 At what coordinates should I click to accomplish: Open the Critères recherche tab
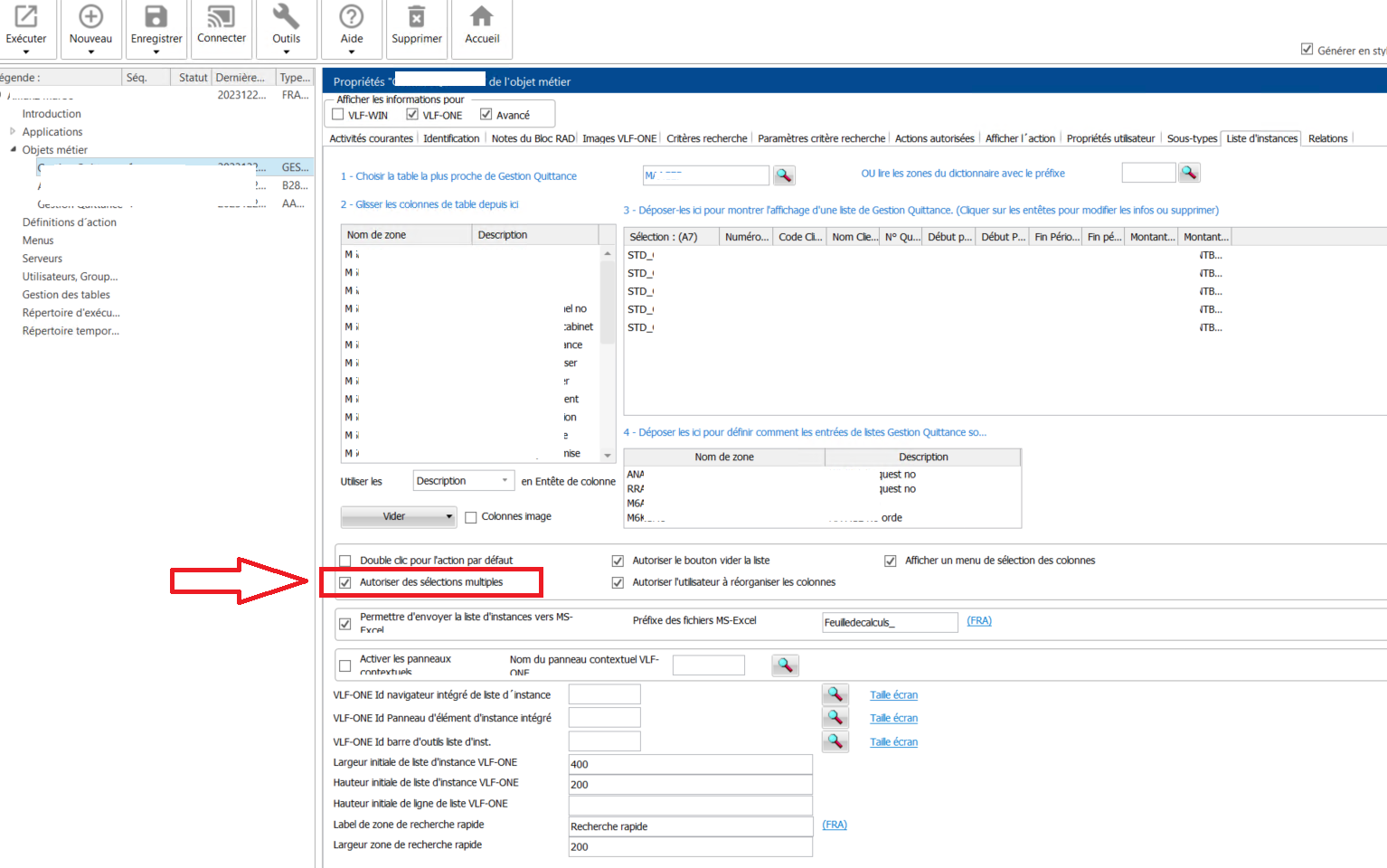(706, 138)
